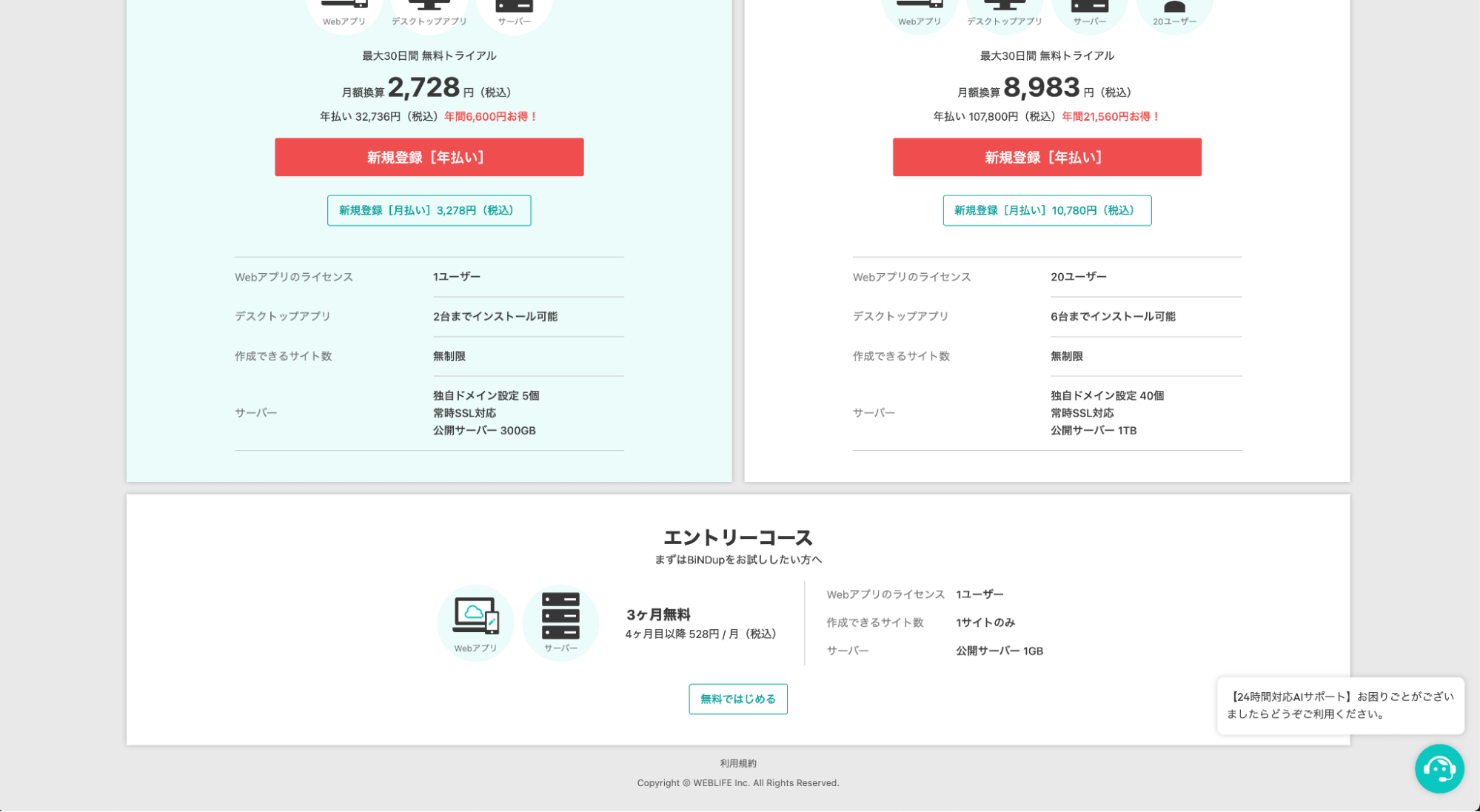This screenshot has width=1480, height=812.
Task: Click the 年間6,600円お得 red text
Action: pos(490,116)
